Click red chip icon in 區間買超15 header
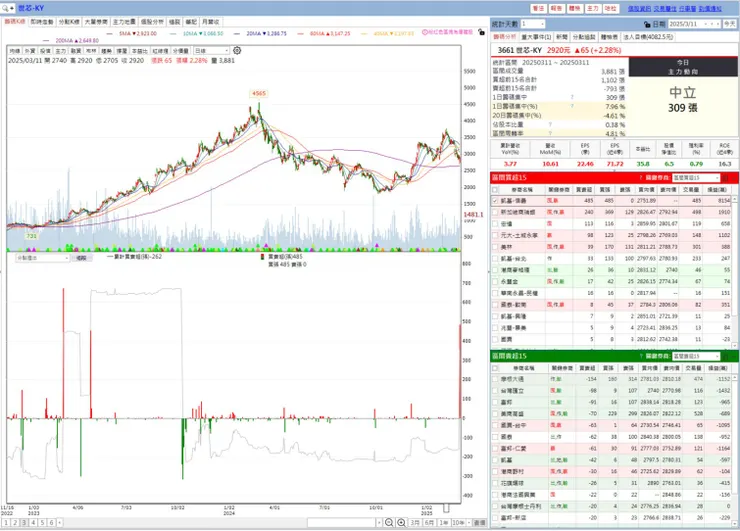Screen dimensions: 740x531 coord(725,178)
